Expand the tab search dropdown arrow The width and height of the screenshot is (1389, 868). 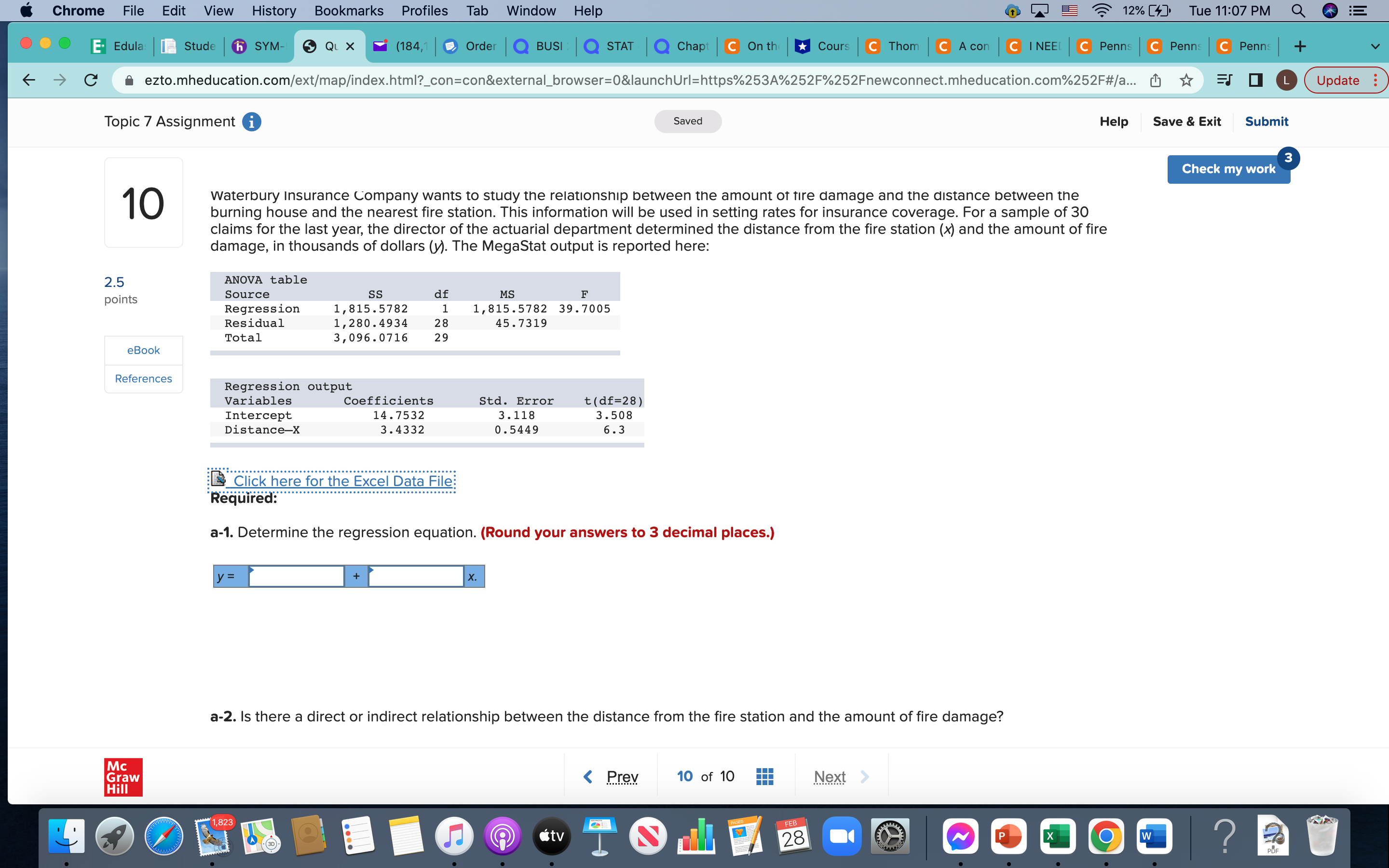coord(1375,46)
